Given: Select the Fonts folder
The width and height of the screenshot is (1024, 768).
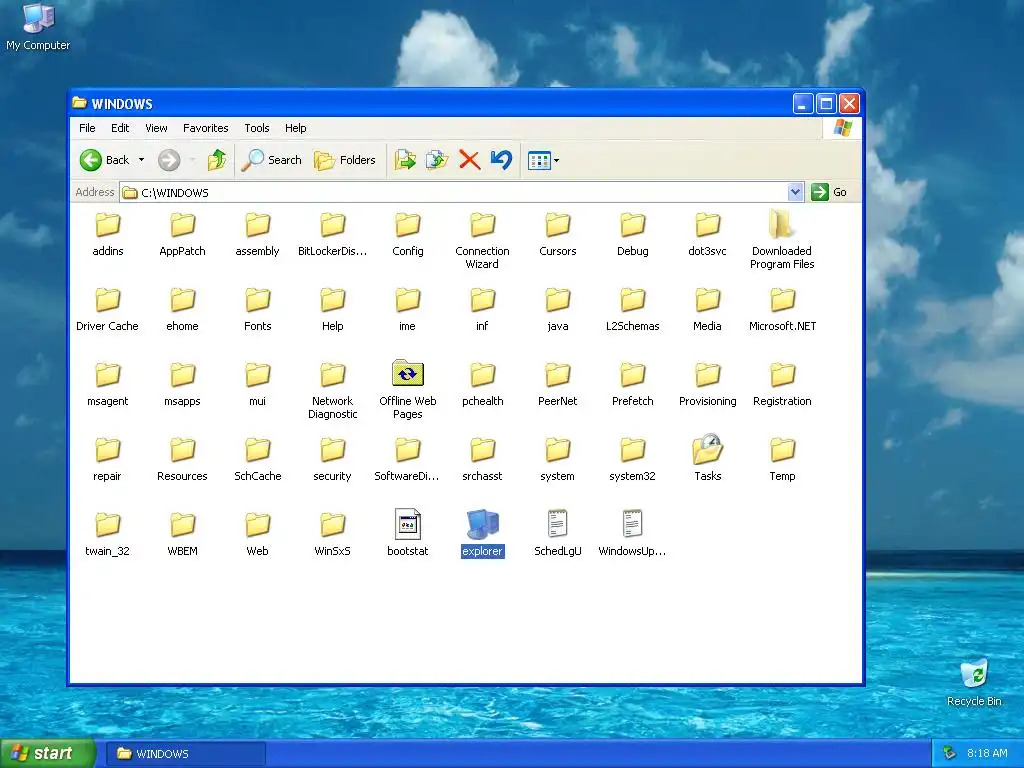Looking at the screenshot, I should pos(257,299).
